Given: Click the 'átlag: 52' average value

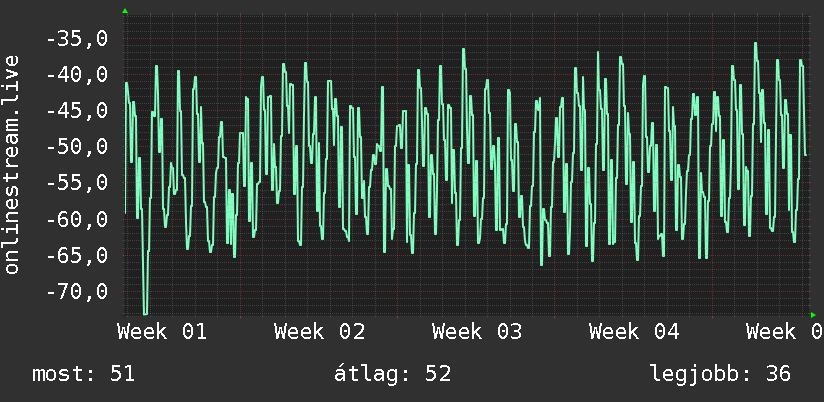Looking at the screenshot, I should point(393,375).
